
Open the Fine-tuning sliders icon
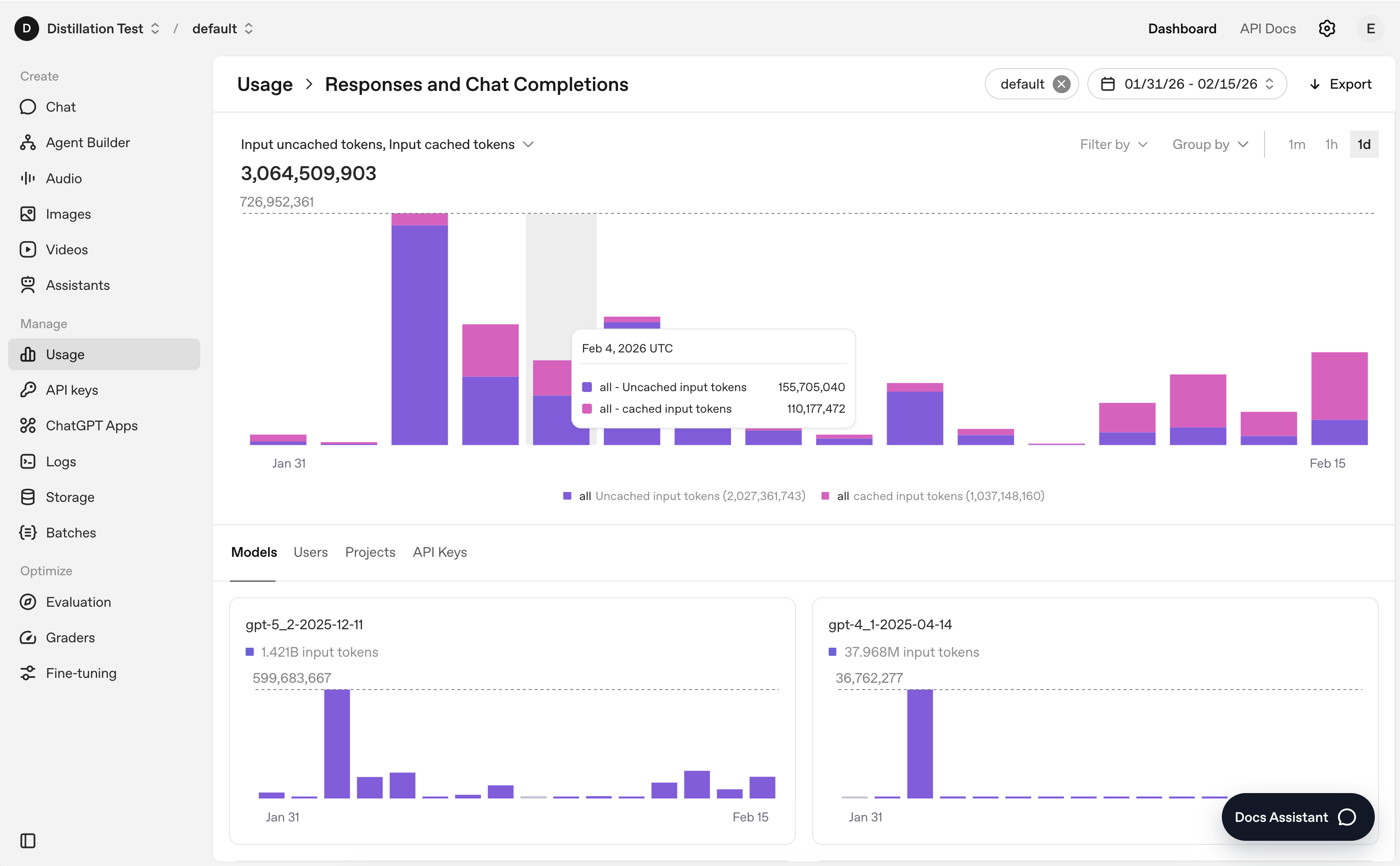coord(27,673)
